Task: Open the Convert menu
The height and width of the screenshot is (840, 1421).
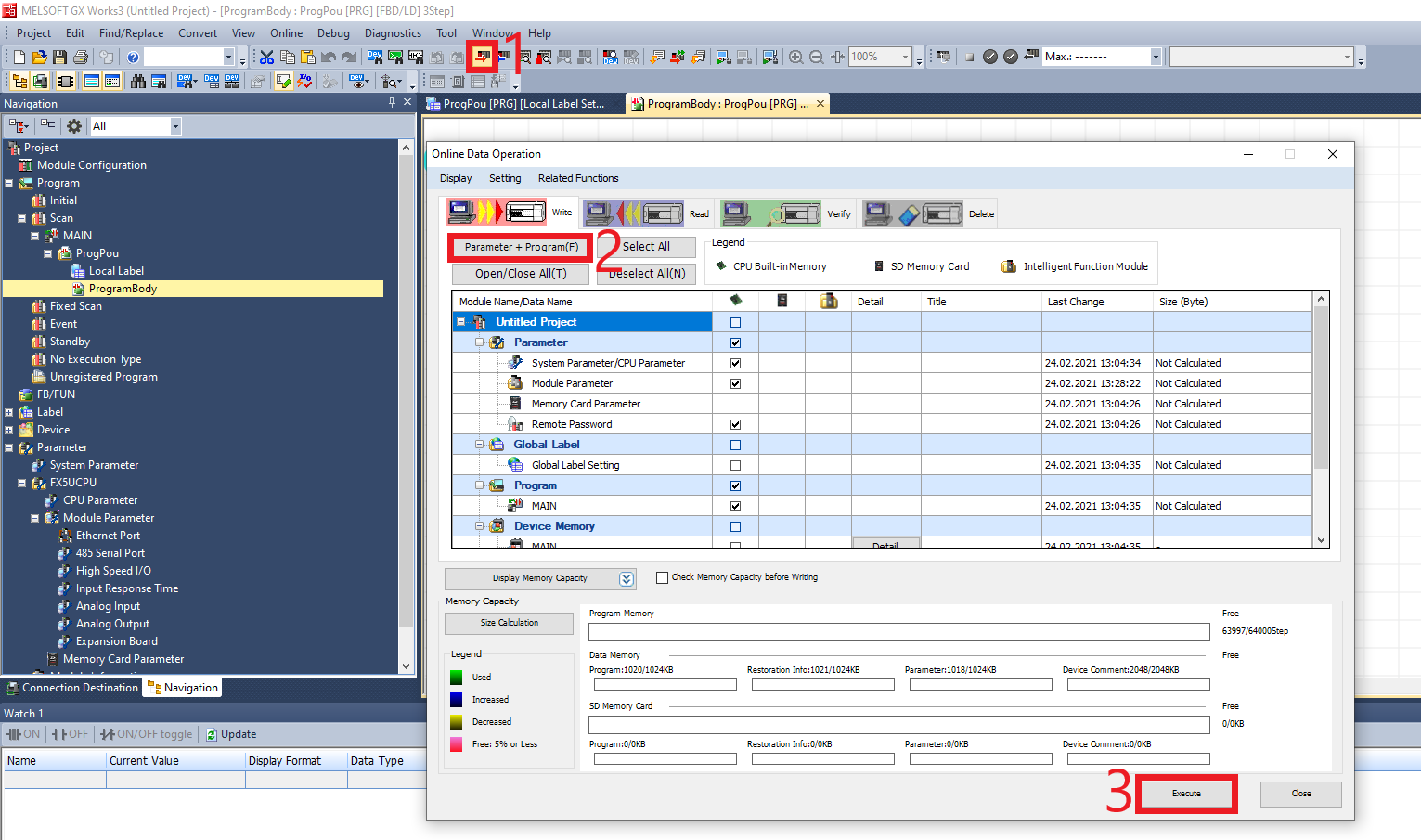Action: (x=198, y=32)
